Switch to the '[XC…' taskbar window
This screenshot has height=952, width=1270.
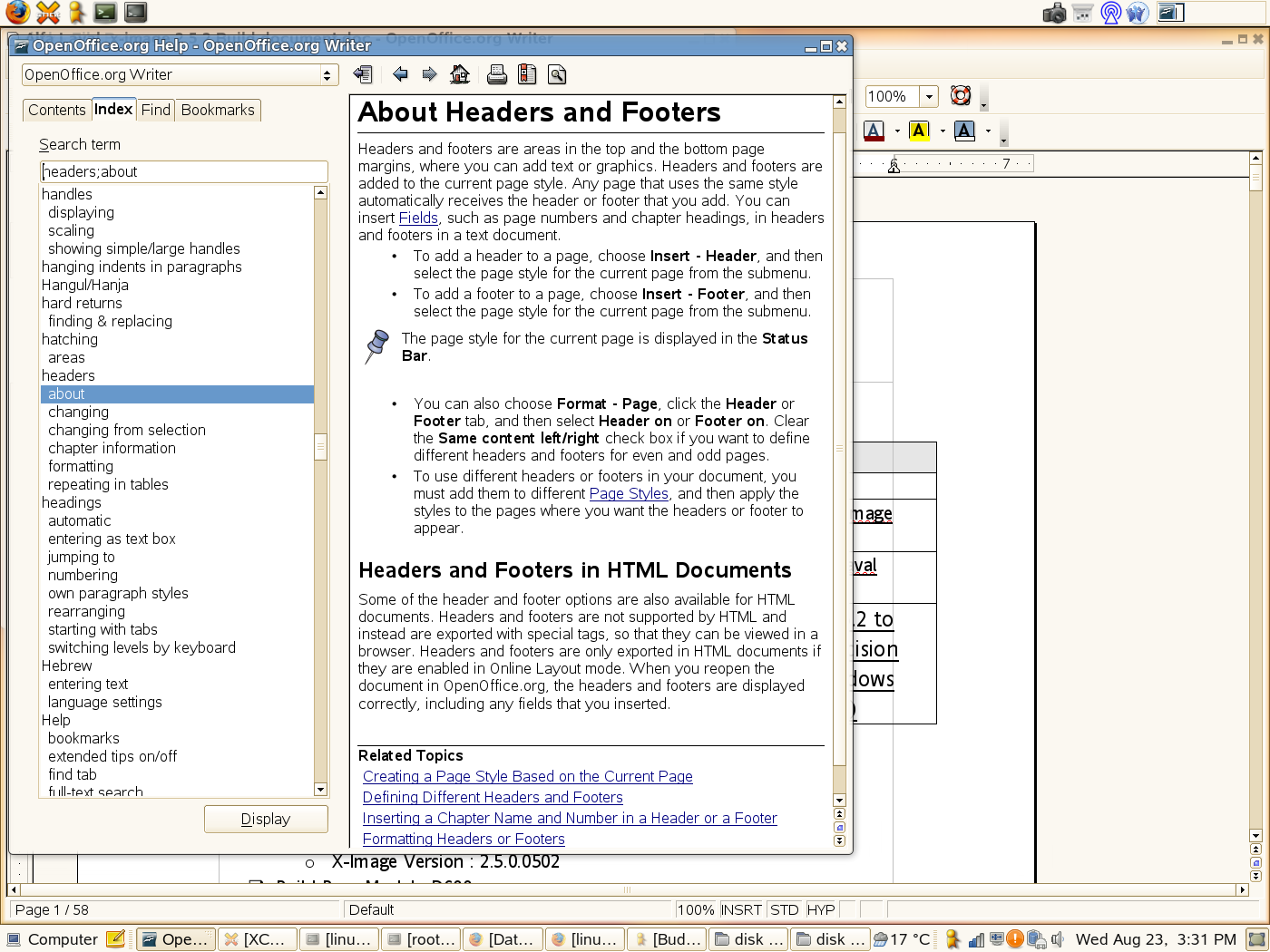[x=259, y=939]
